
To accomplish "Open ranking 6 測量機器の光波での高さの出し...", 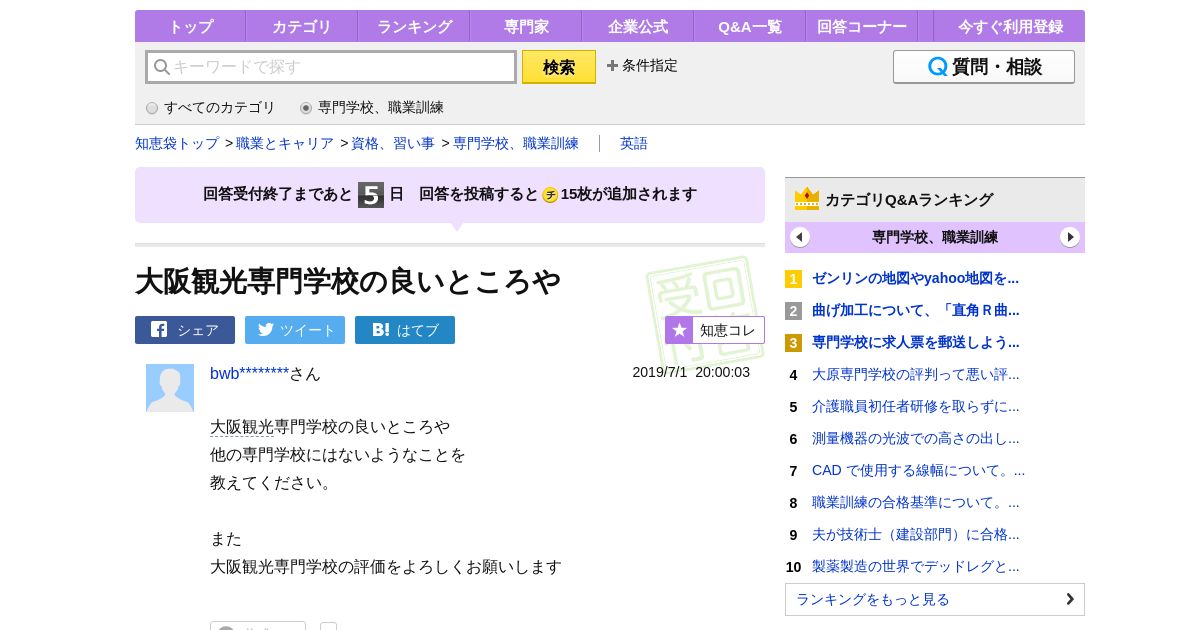I will (x=915, y=438).
